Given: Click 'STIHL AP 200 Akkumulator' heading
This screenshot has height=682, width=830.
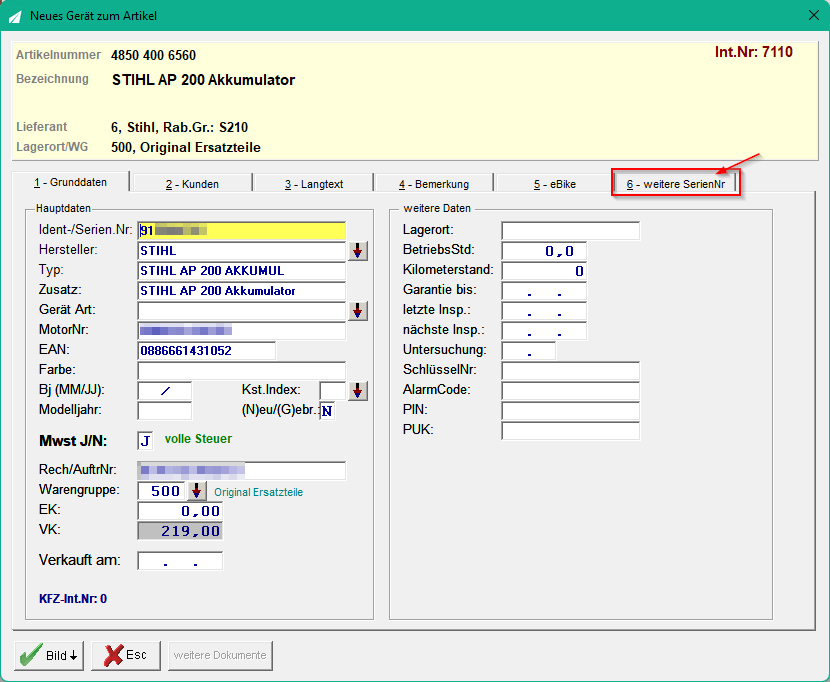Looking at the screenshot, I should click(x=203, y=80).
